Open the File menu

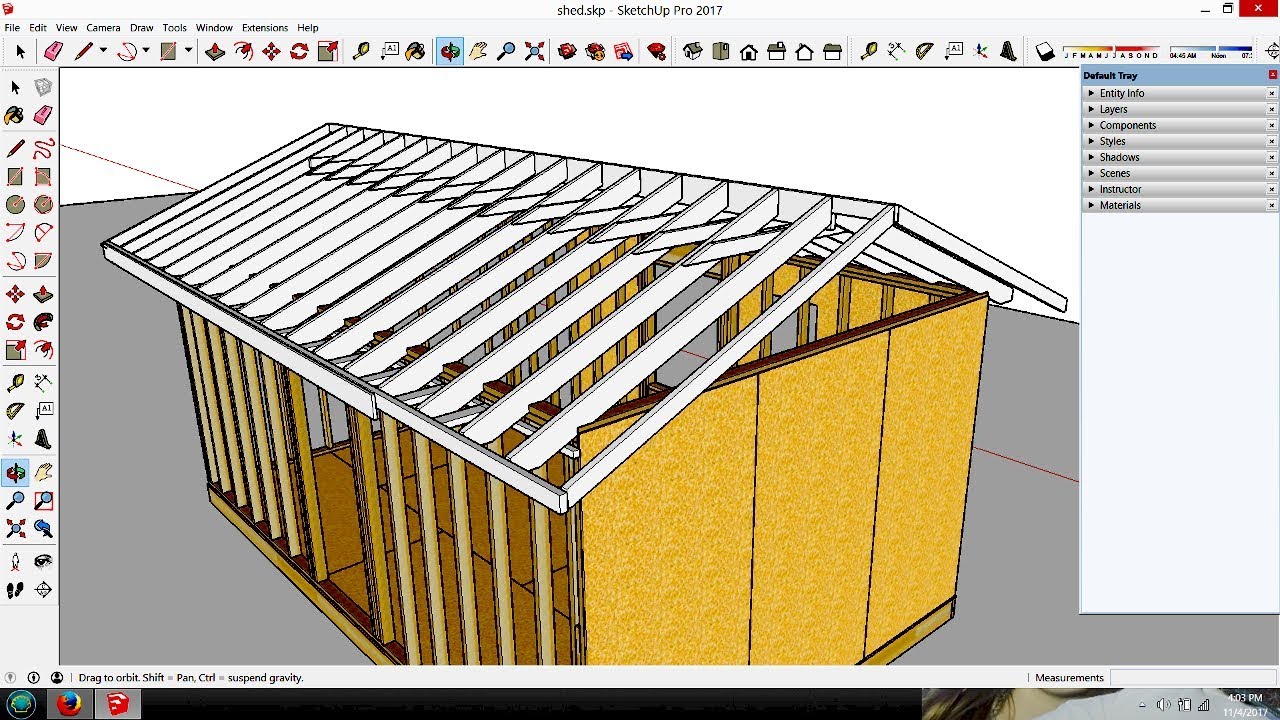pyautogui.click(x=12, y=28)
